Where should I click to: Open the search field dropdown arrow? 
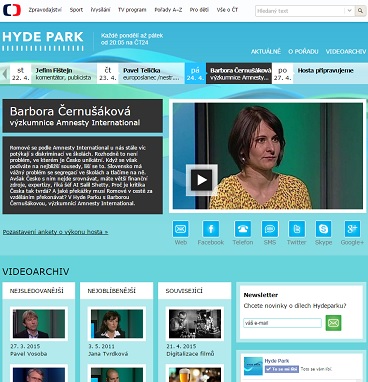[x=349, y=11]
